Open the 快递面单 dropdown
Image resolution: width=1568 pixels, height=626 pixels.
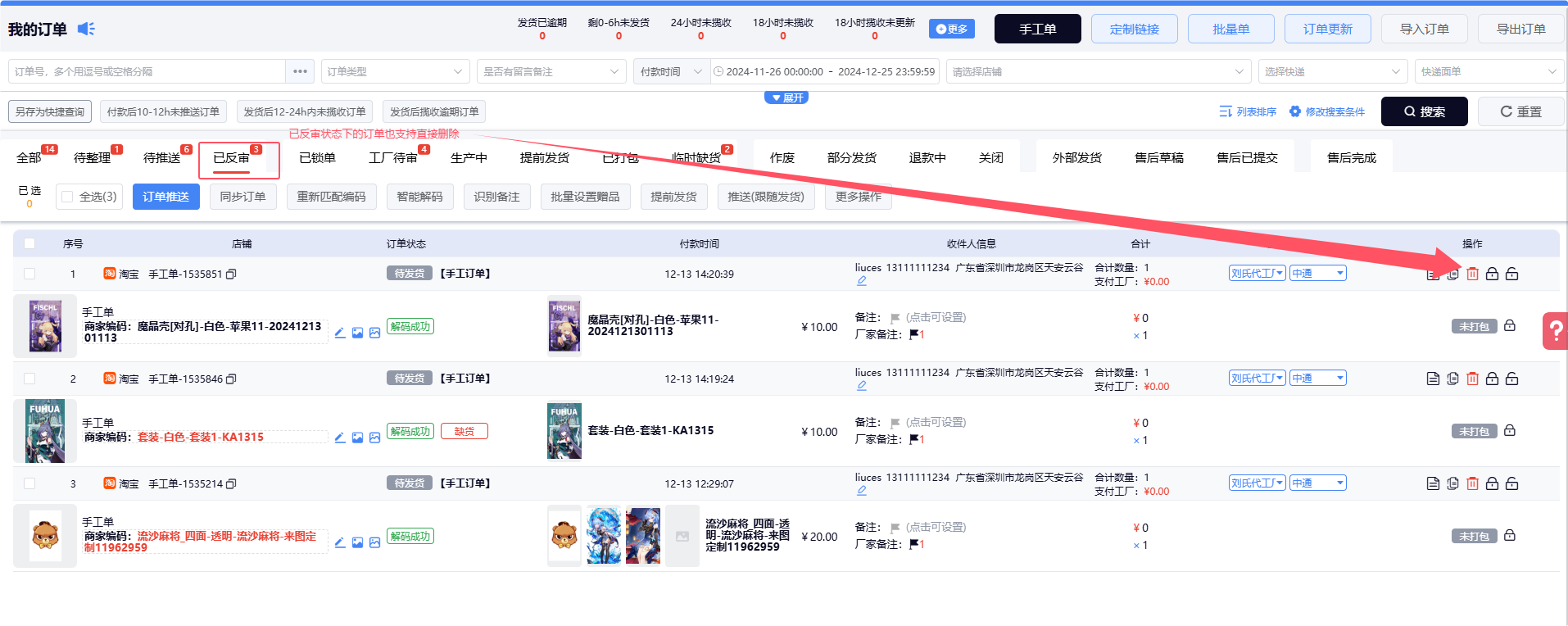[x=1489, y=71]
